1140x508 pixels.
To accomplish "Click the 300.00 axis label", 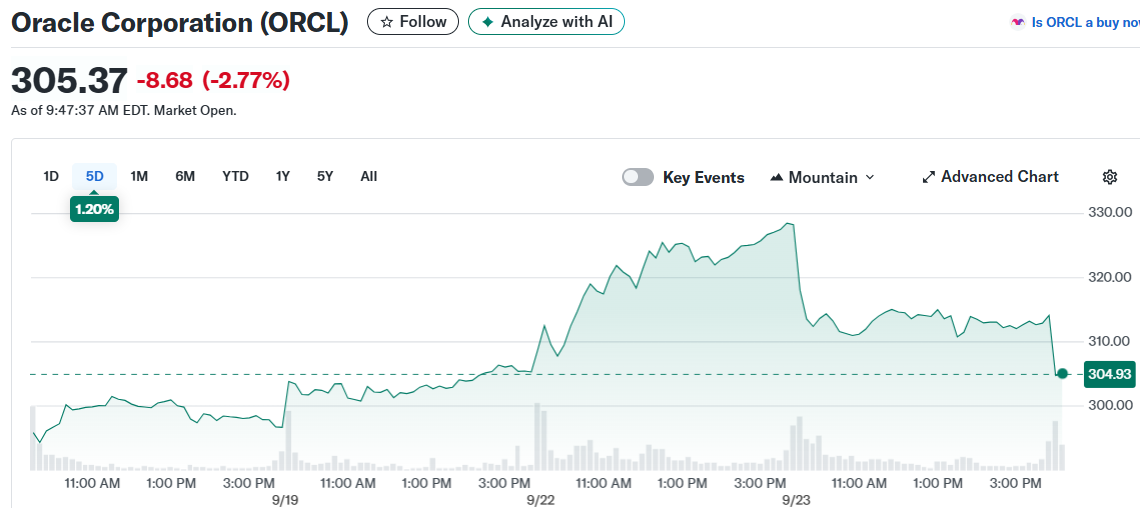I will click(1109, 405).
